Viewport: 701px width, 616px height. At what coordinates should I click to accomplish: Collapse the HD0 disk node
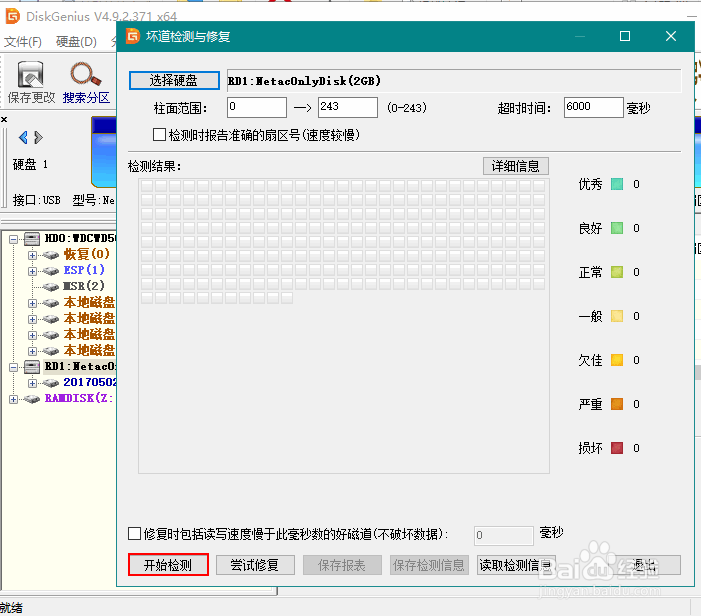13,239
